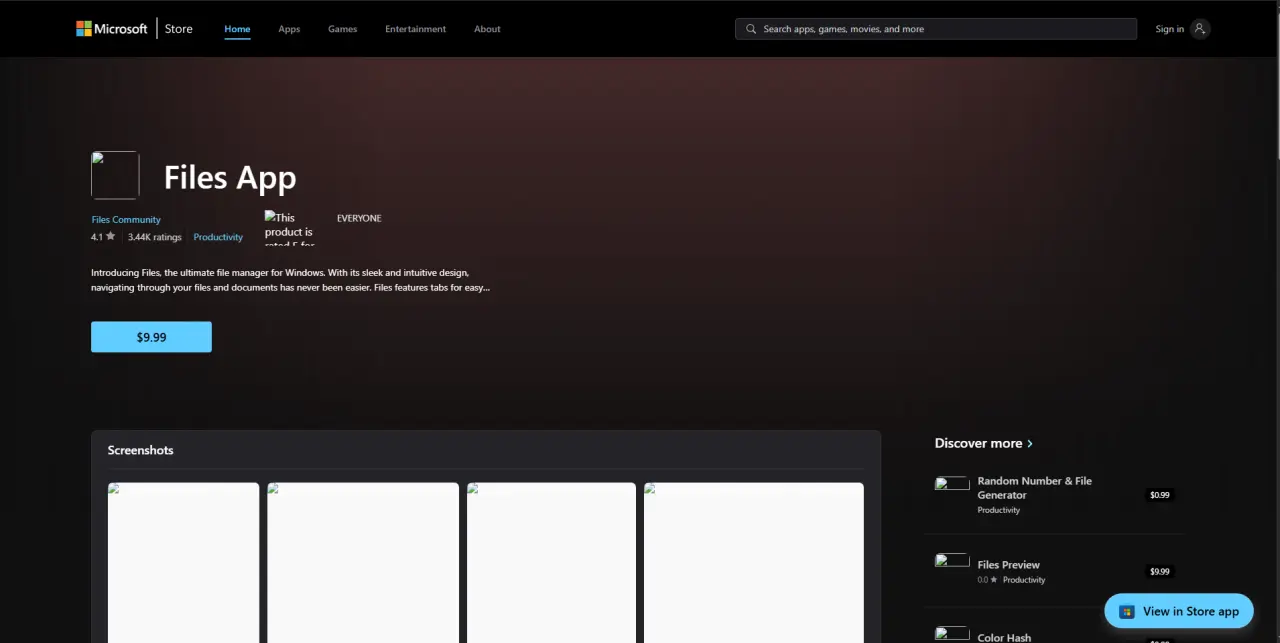Click the search magnifier icon
This screenshot has height=643, width=1280.
coord(751,29)
